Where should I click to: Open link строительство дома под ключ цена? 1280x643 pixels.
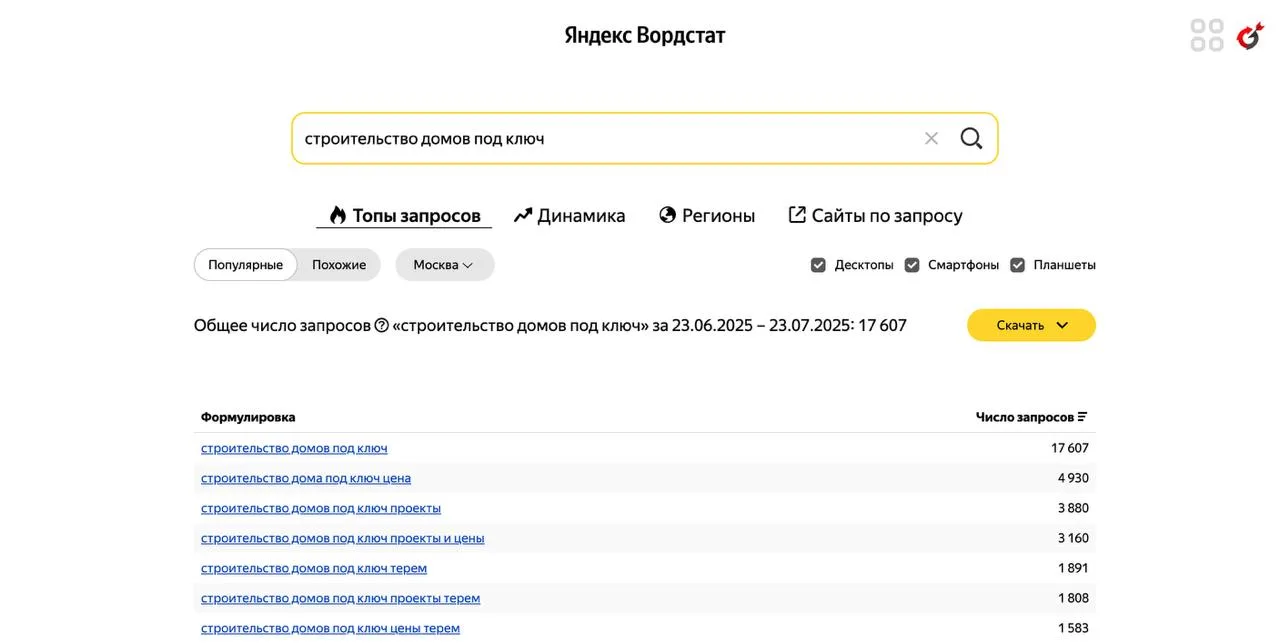(306, 478)
